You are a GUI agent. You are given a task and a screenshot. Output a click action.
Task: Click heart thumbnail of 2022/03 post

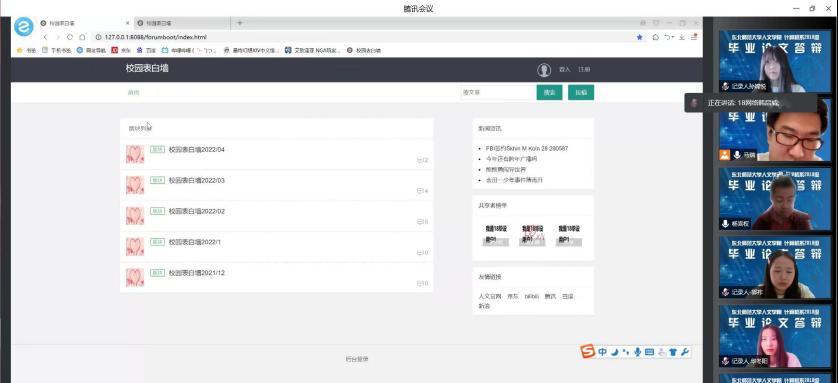pos(135,185)
